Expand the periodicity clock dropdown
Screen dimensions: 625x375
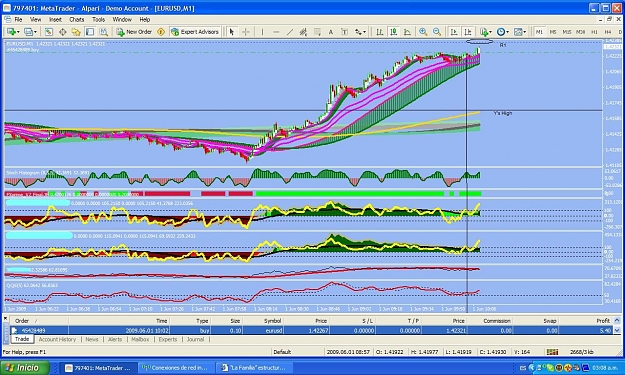point(508,32)
